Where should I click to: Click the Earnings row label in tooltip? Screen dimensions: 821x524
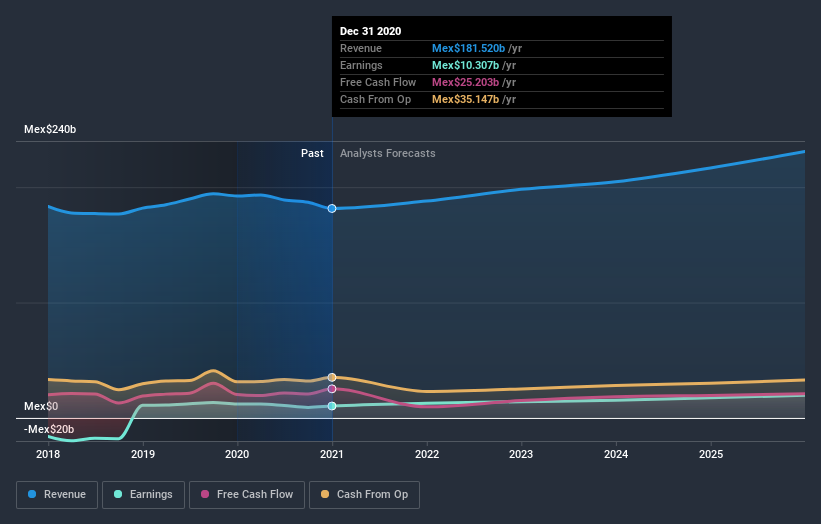click(361, 65)
